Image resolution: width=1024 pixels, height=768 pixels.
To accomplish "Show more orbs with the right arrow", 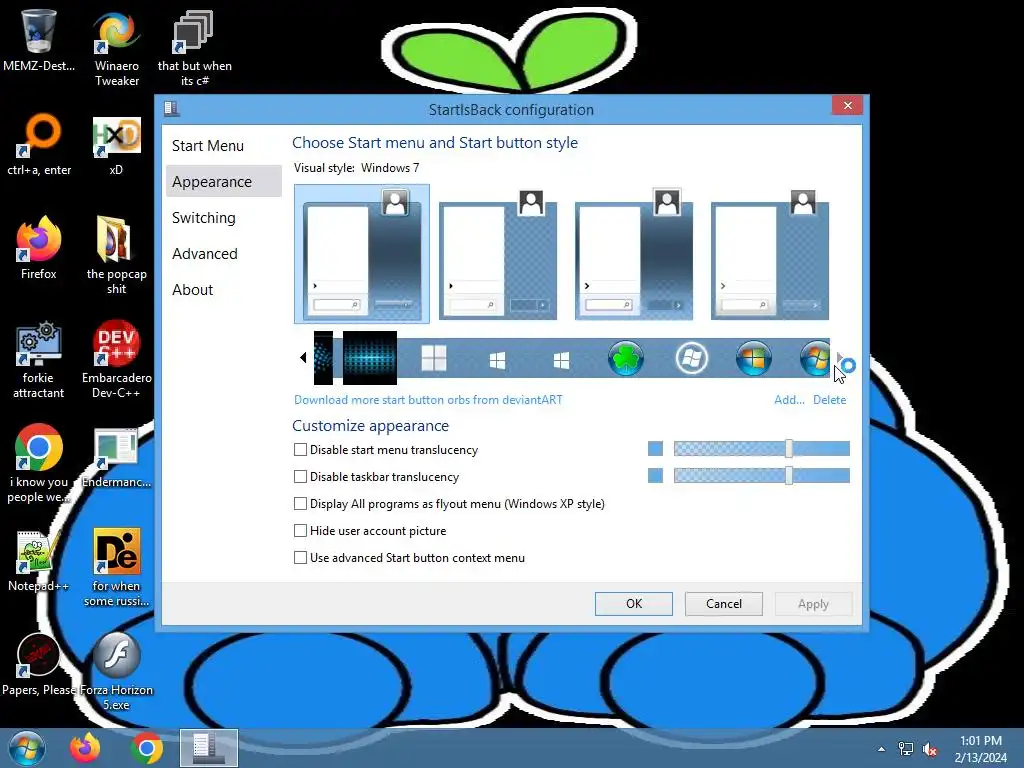I will tap(839, 357).
